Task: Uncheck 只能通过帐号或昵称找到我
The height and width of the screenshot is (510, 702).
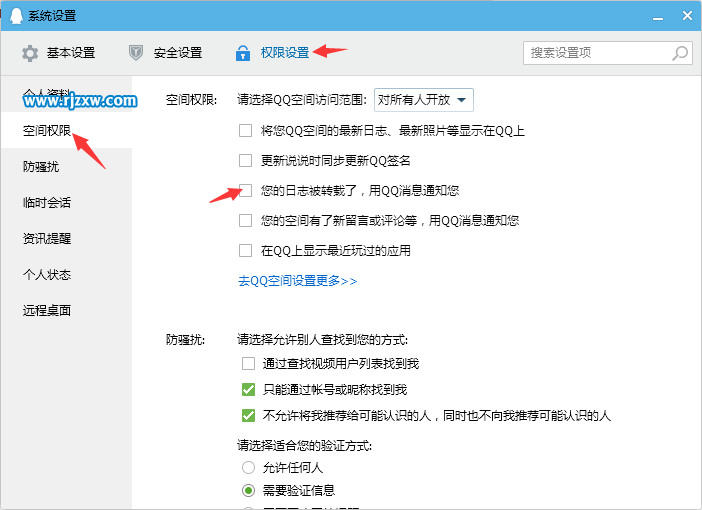Action: [x=248, y=390]
